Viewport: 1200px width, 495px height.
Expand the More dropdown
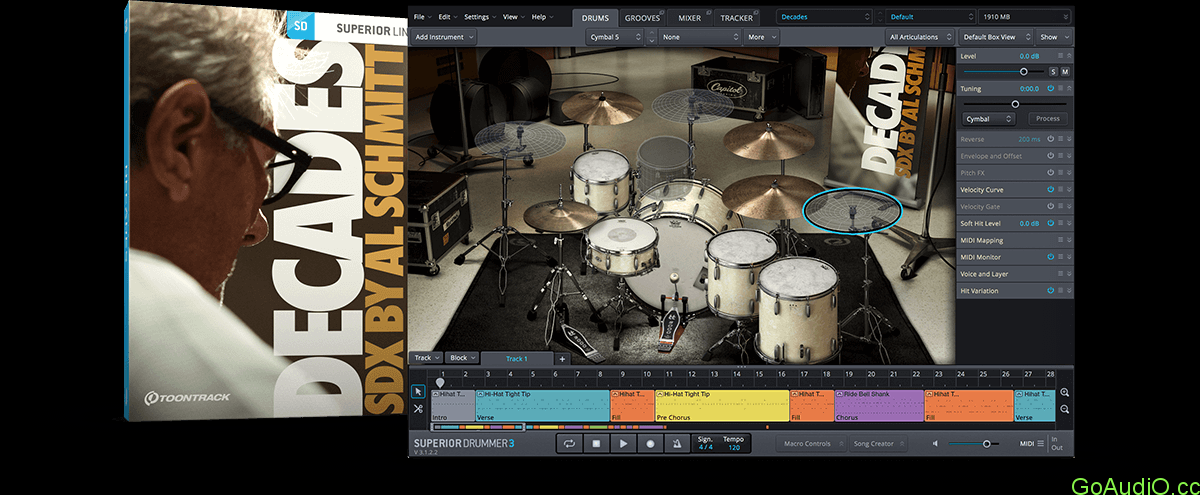pyautogui.click(x=762, y=37)
